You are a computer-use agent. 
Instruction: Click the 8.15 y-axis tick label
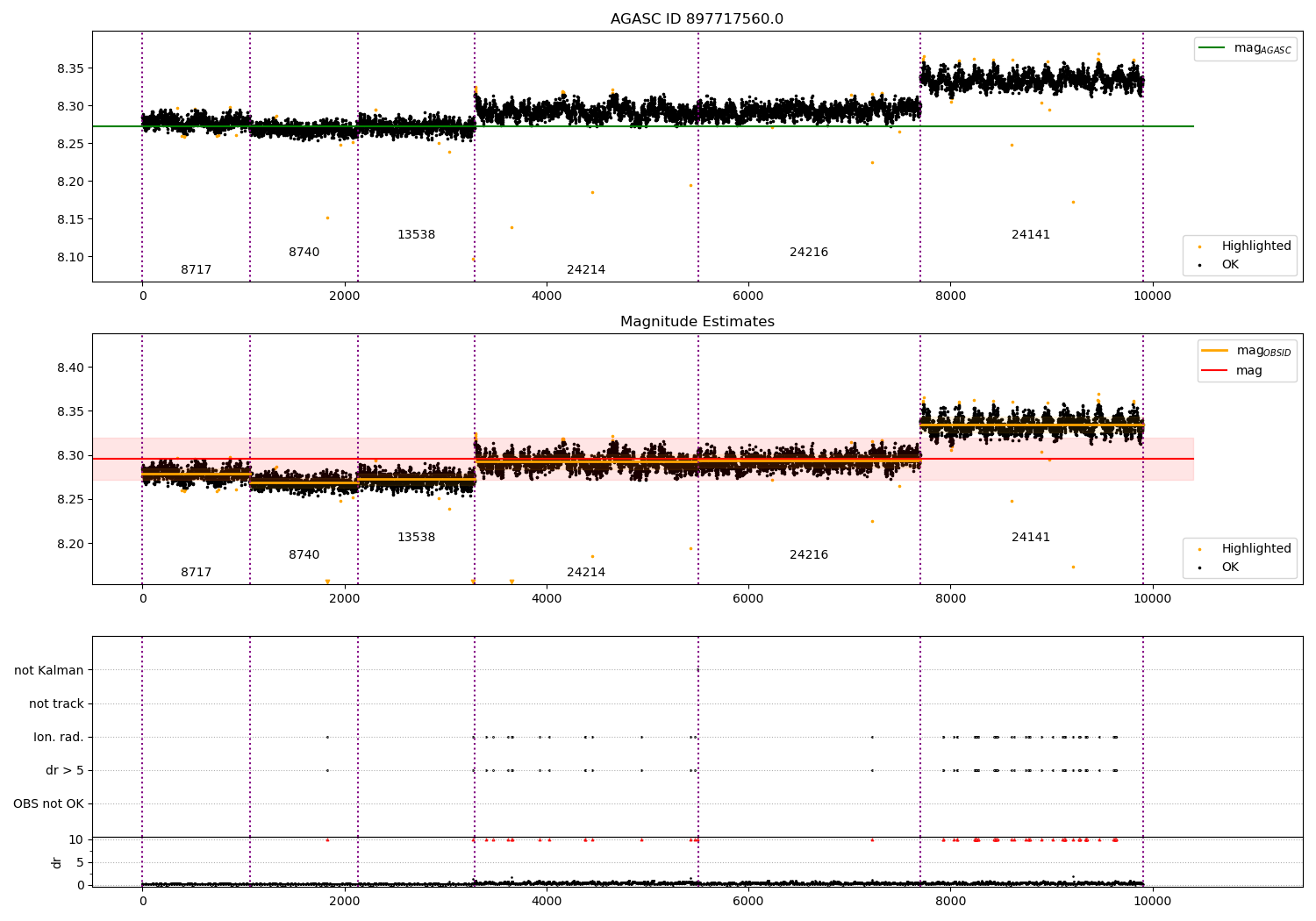pyautogui.click(x=70, y=219)
